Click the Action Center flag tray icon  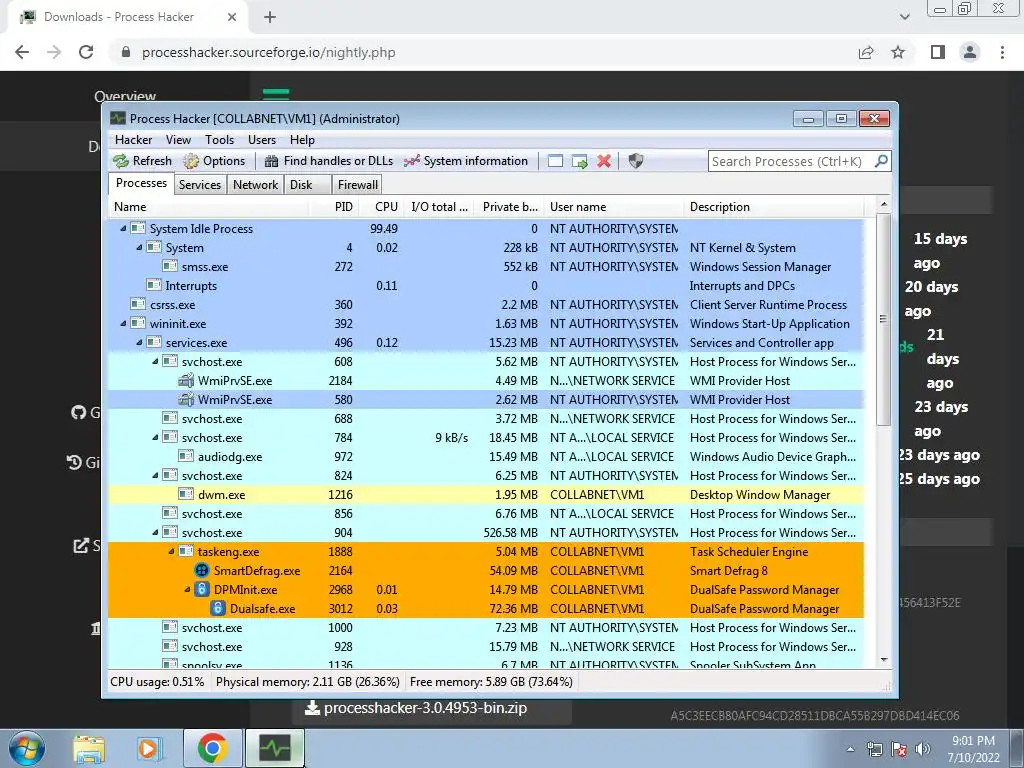point(899,749)
